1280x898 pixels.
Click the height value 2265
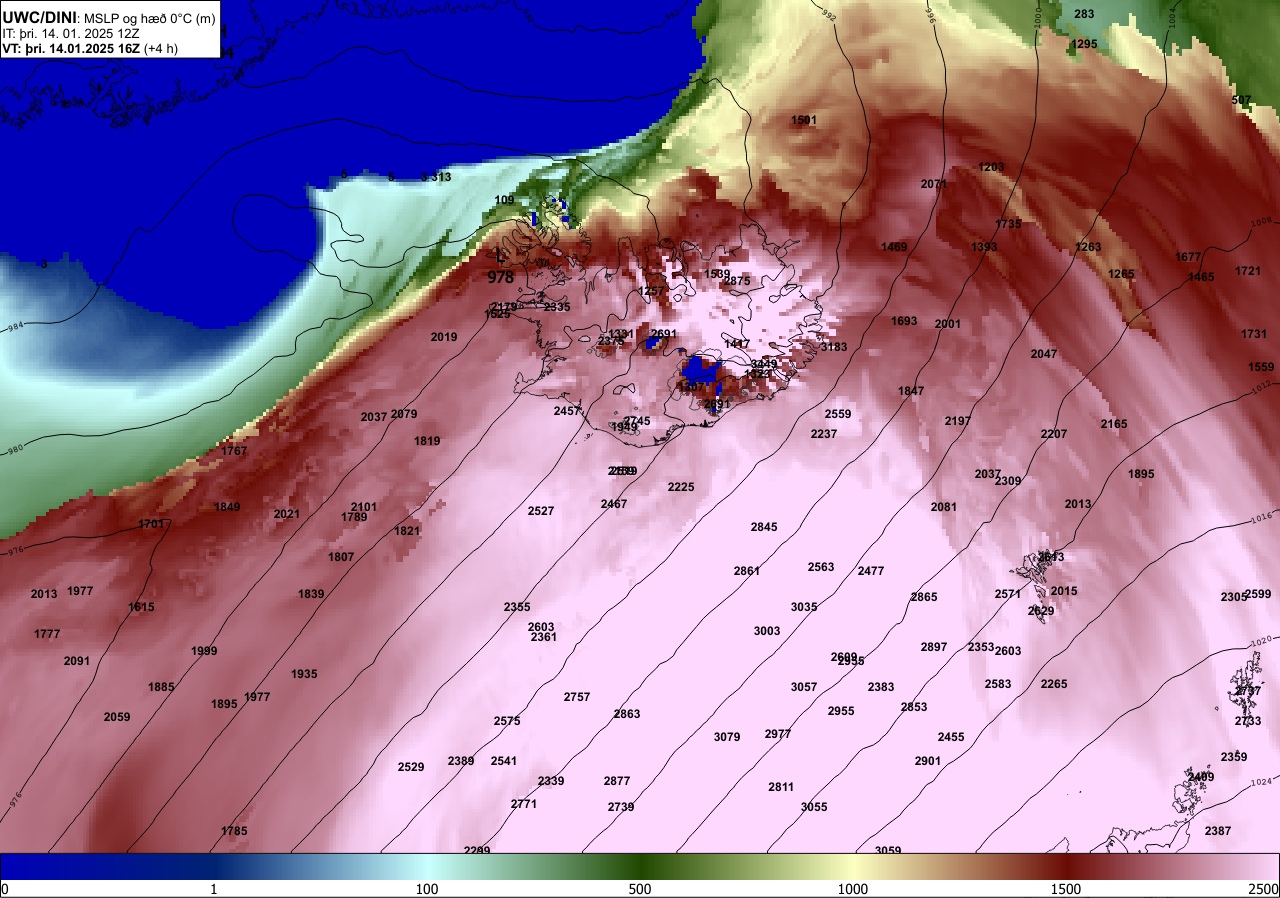tap(1054, 684)
